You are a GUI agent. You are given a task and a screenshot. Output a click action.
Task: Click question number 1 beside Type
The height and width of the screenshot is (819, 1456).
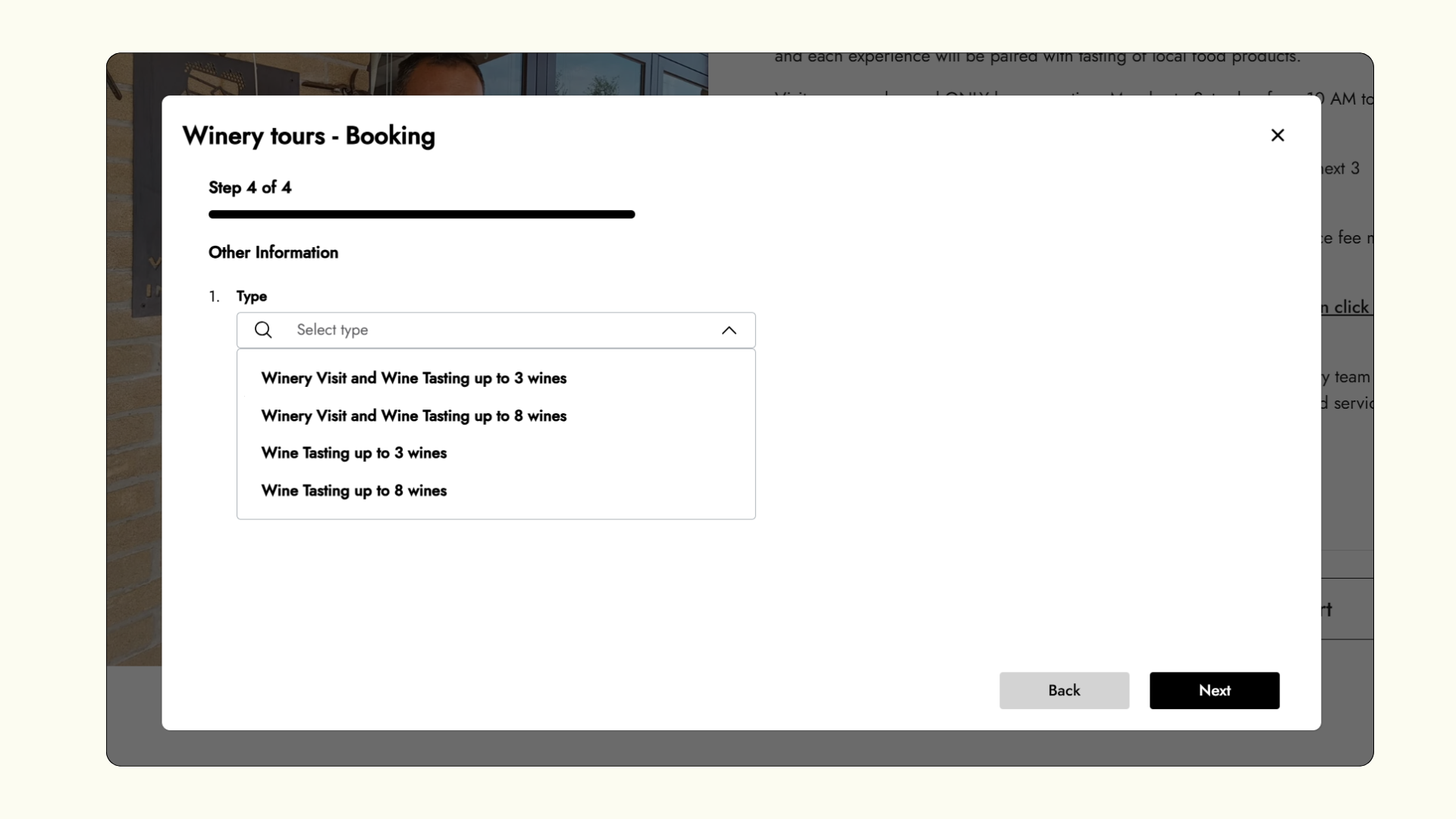coord(214,297)
